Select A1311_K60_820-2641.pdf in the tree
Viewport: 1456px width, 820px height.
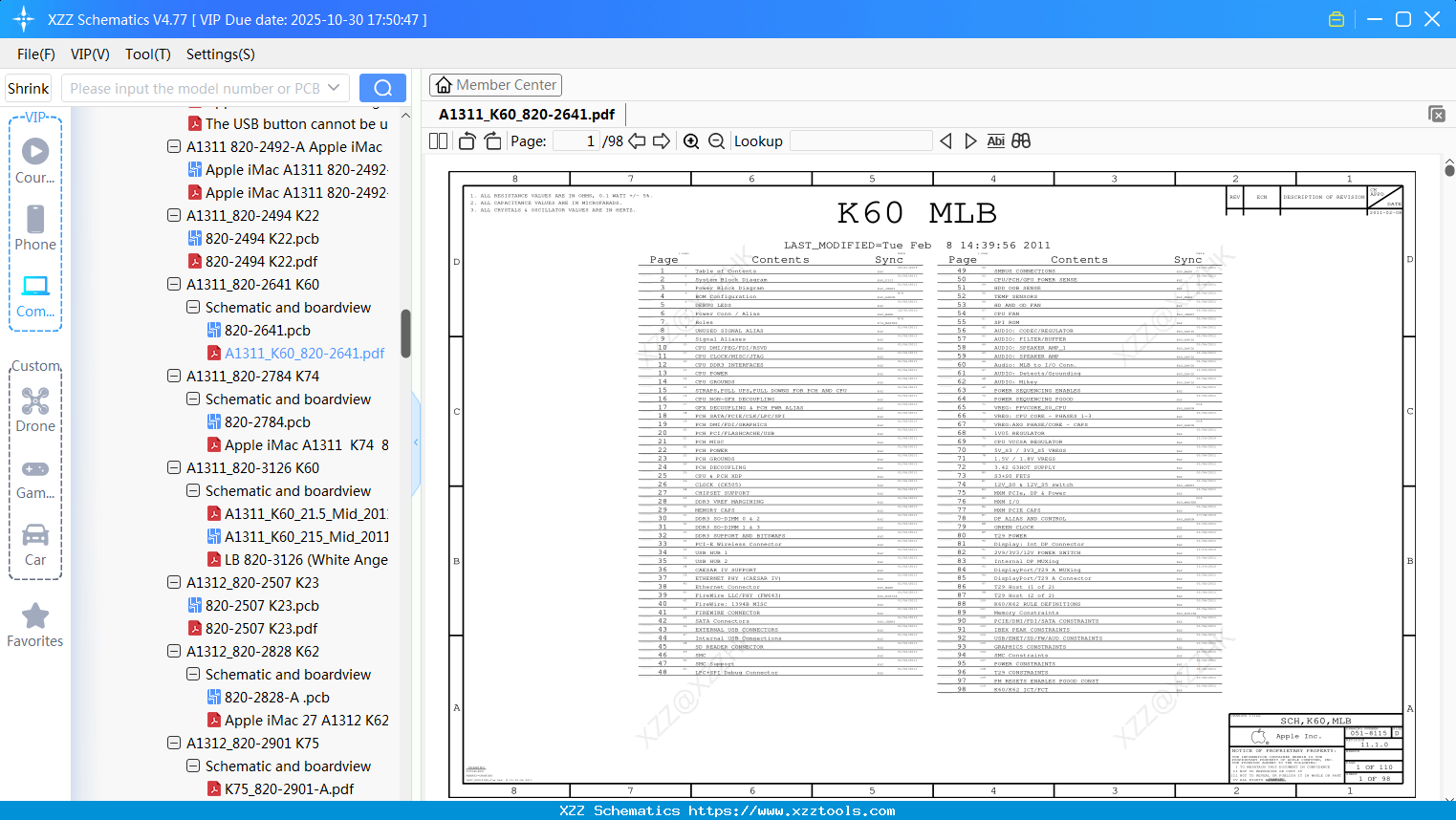295,354
